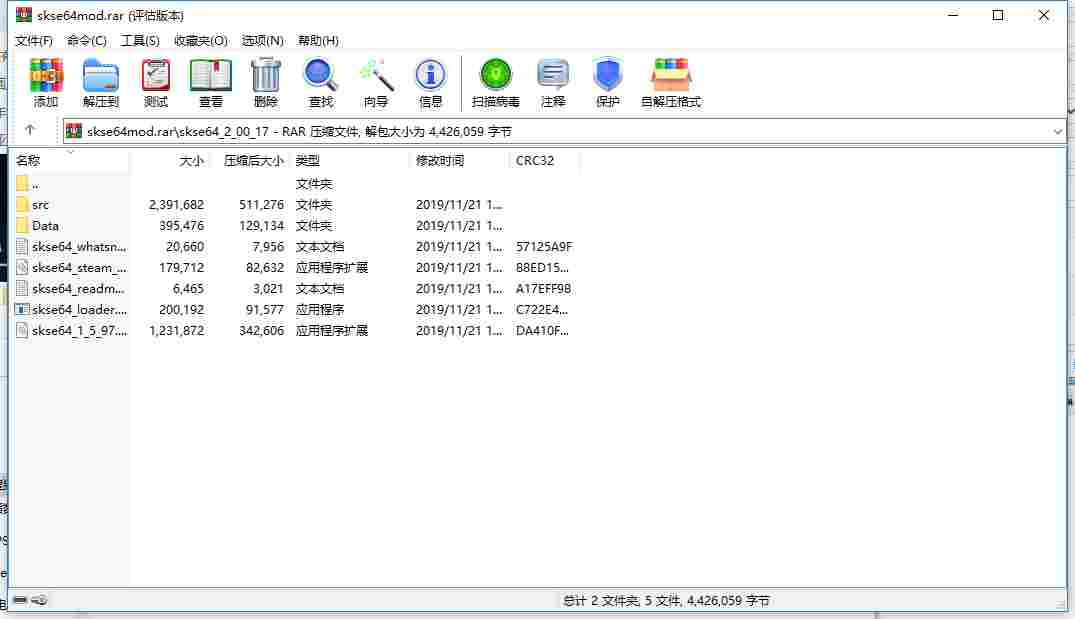Click the key icon in status bar
The height and width of the screenshot is (619, 1075).
[x=40, y=600]
